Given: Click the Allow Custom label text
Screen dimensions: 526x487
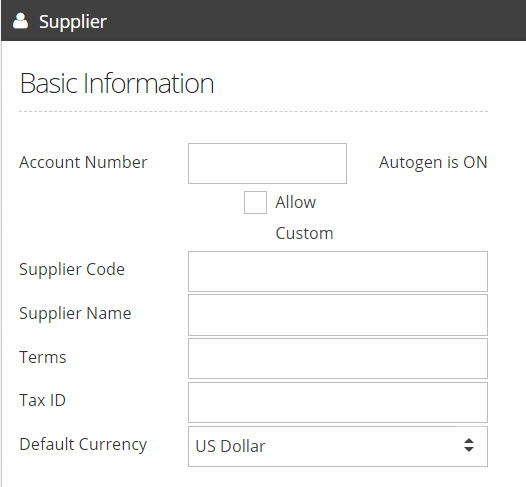Looking at the screenshot, I should click(304, 218).
